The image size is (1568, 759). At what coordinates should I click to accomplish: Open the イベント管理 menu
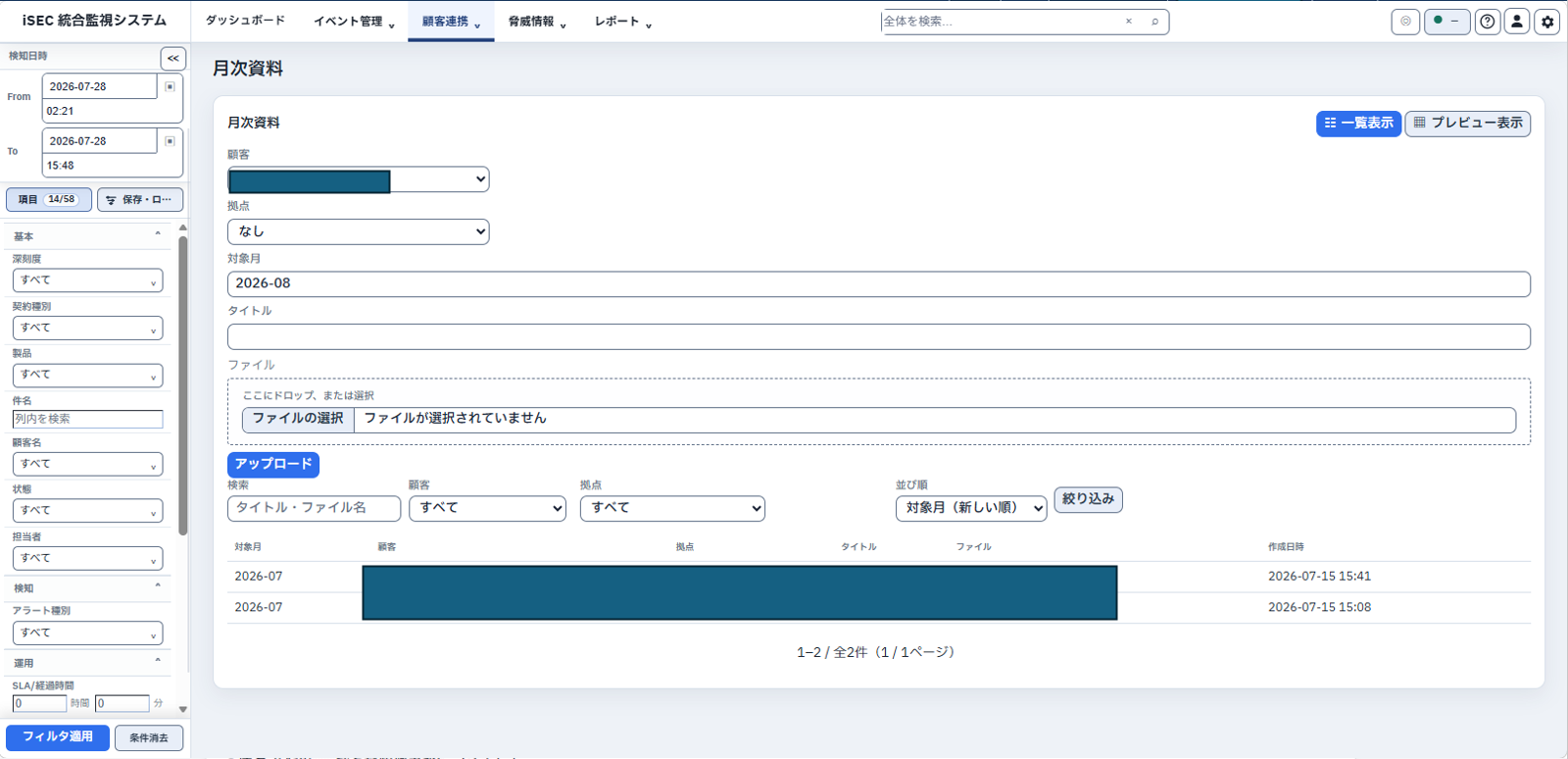point(354,22)
